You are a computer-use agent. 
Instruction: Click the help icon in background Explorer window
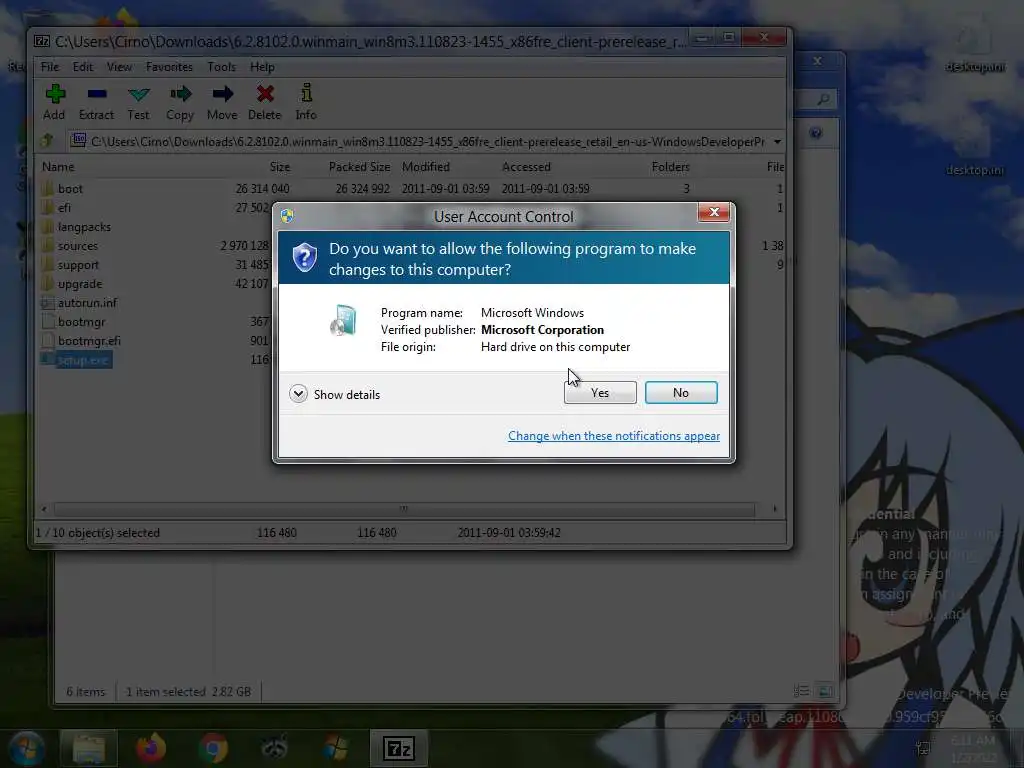815,133
